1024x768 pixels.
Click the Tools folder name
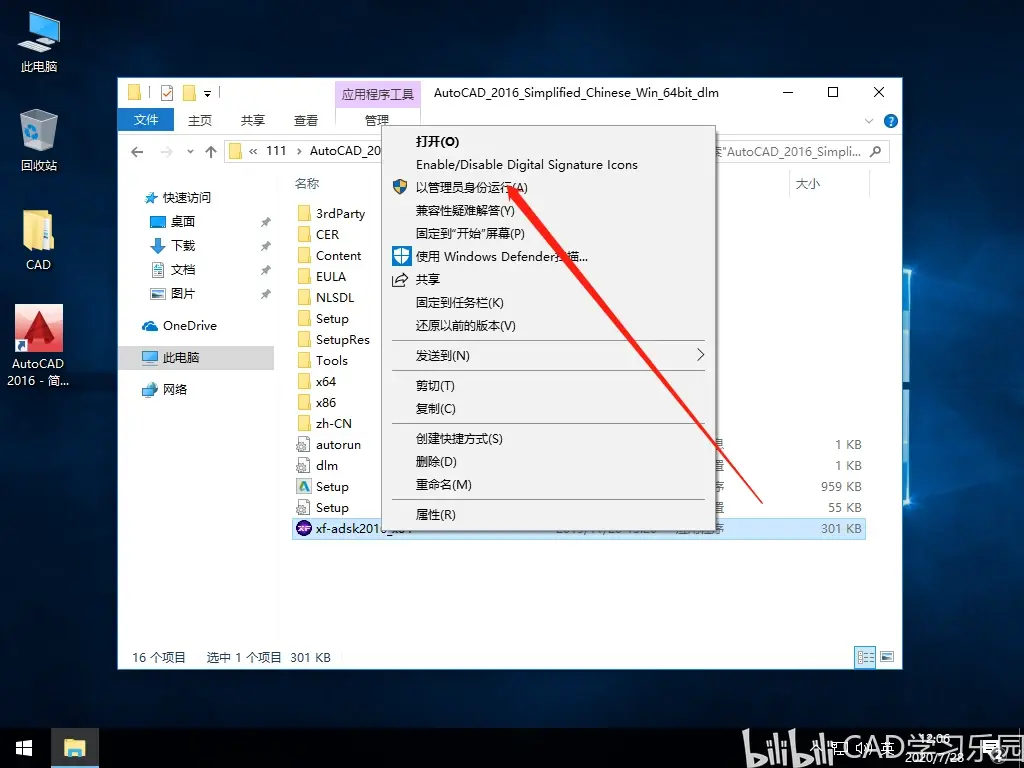click(332, 360)
